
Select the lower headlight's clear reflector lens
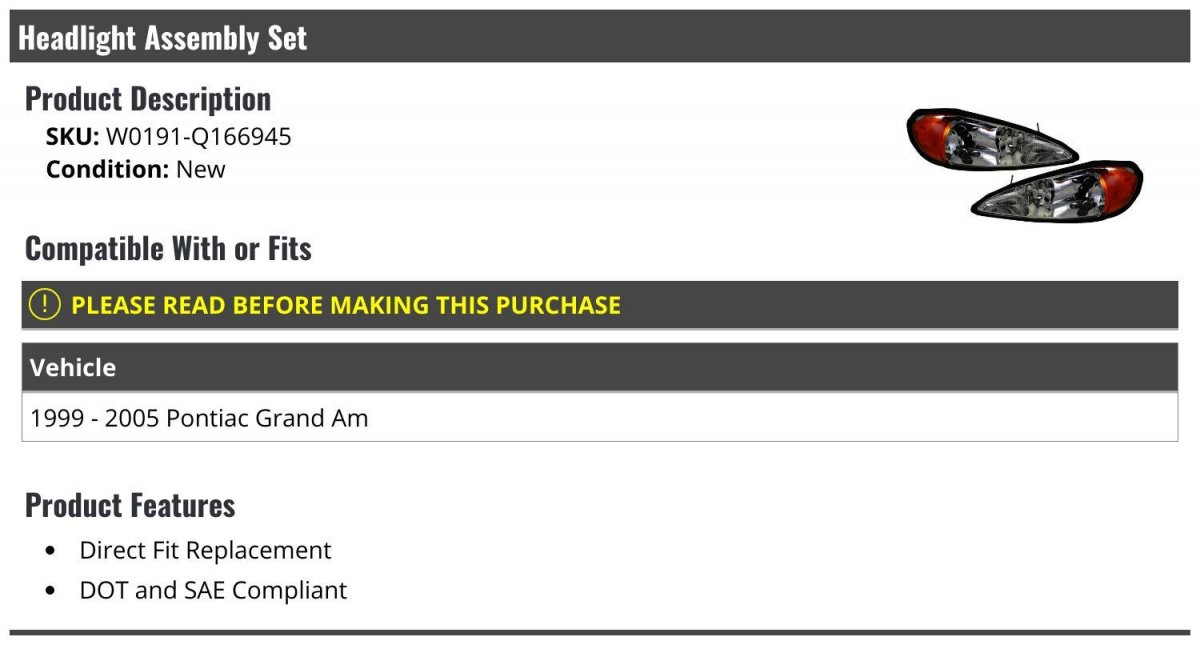pyautogui.click(x=1040, y=195)
